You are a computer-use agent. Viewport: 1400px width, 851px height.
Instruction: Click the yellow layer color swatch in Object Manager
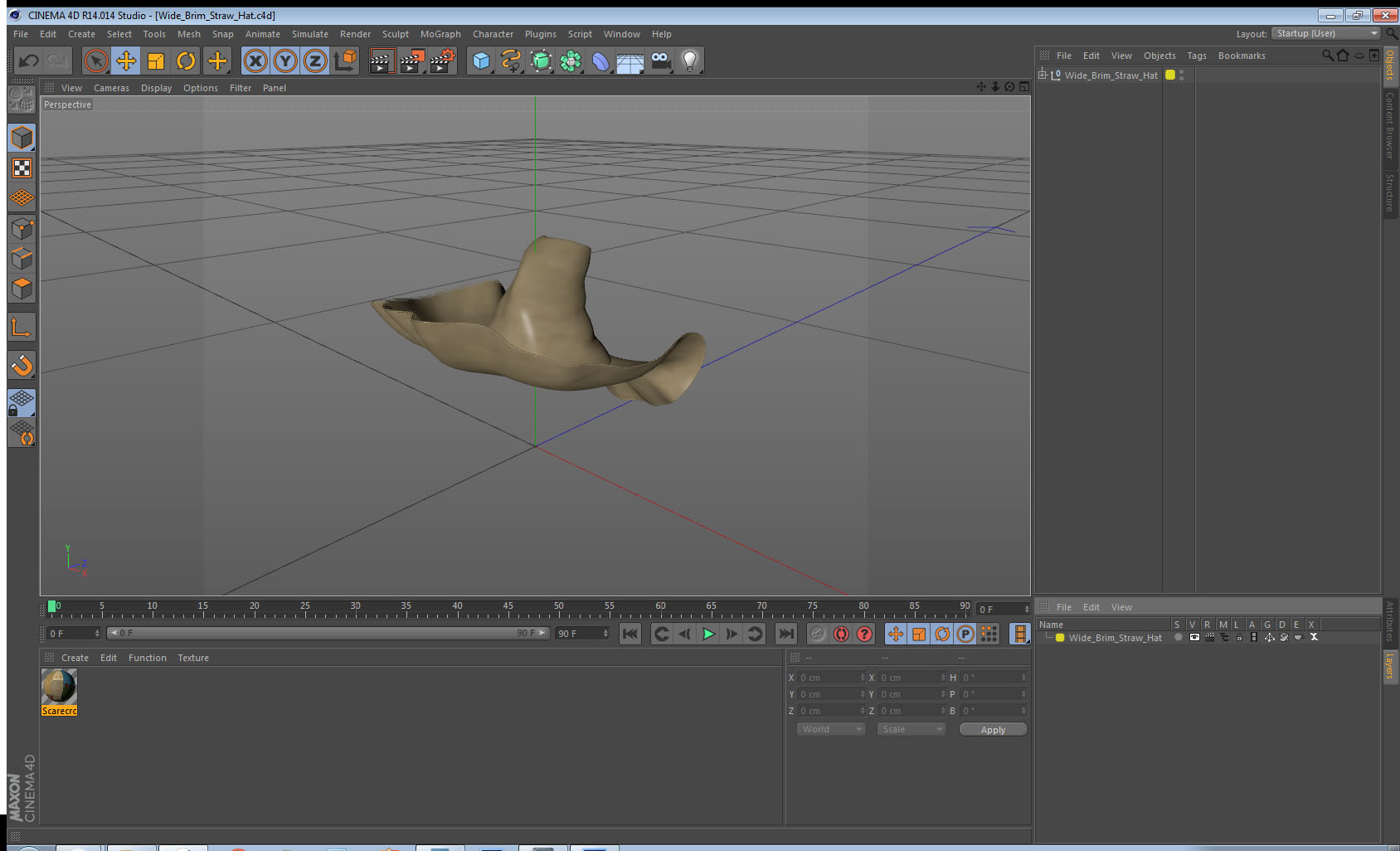[1170, 75]
